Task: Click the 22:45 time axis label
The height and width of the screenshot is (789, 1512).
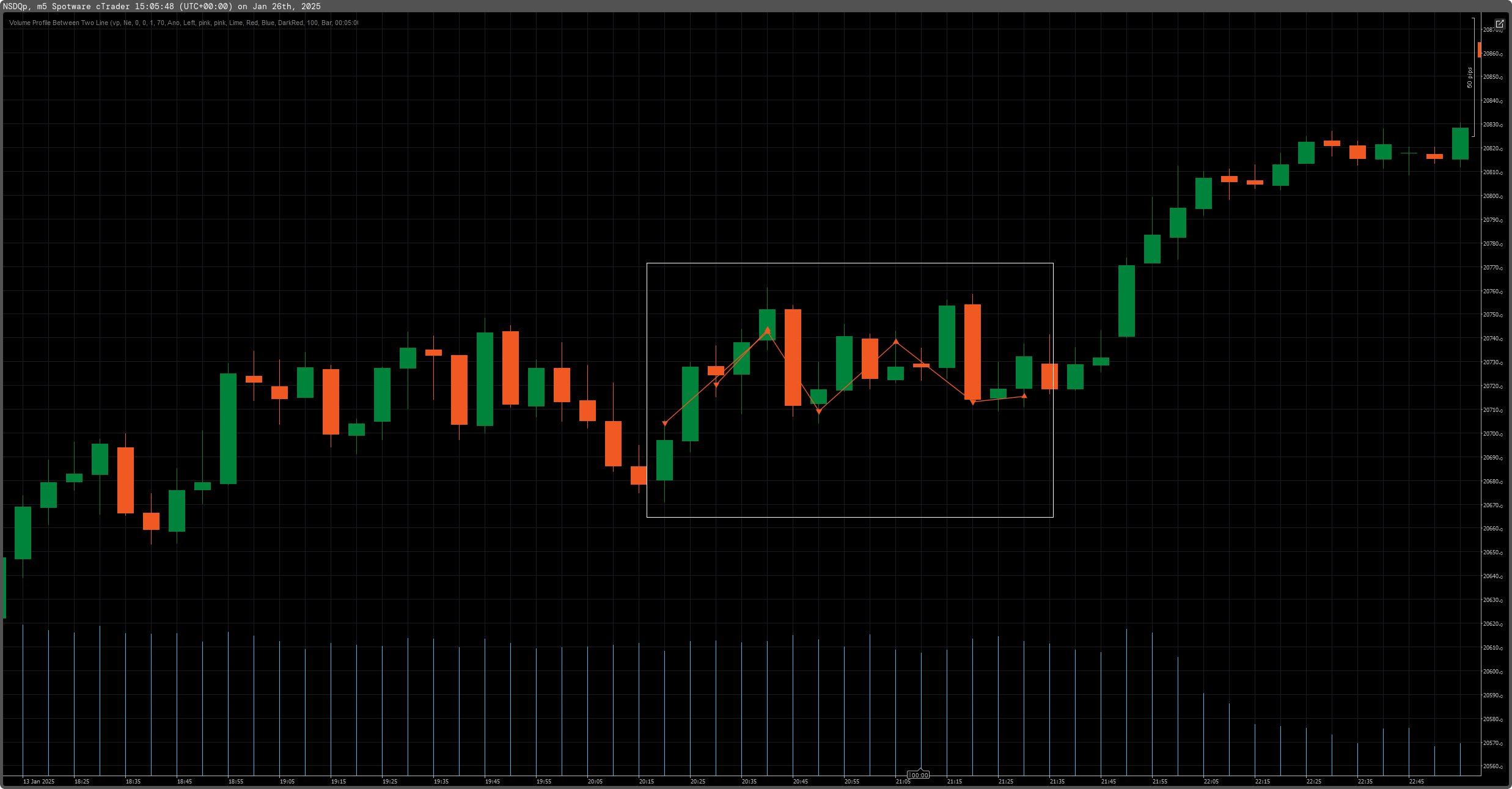Action: (1416, 781)
